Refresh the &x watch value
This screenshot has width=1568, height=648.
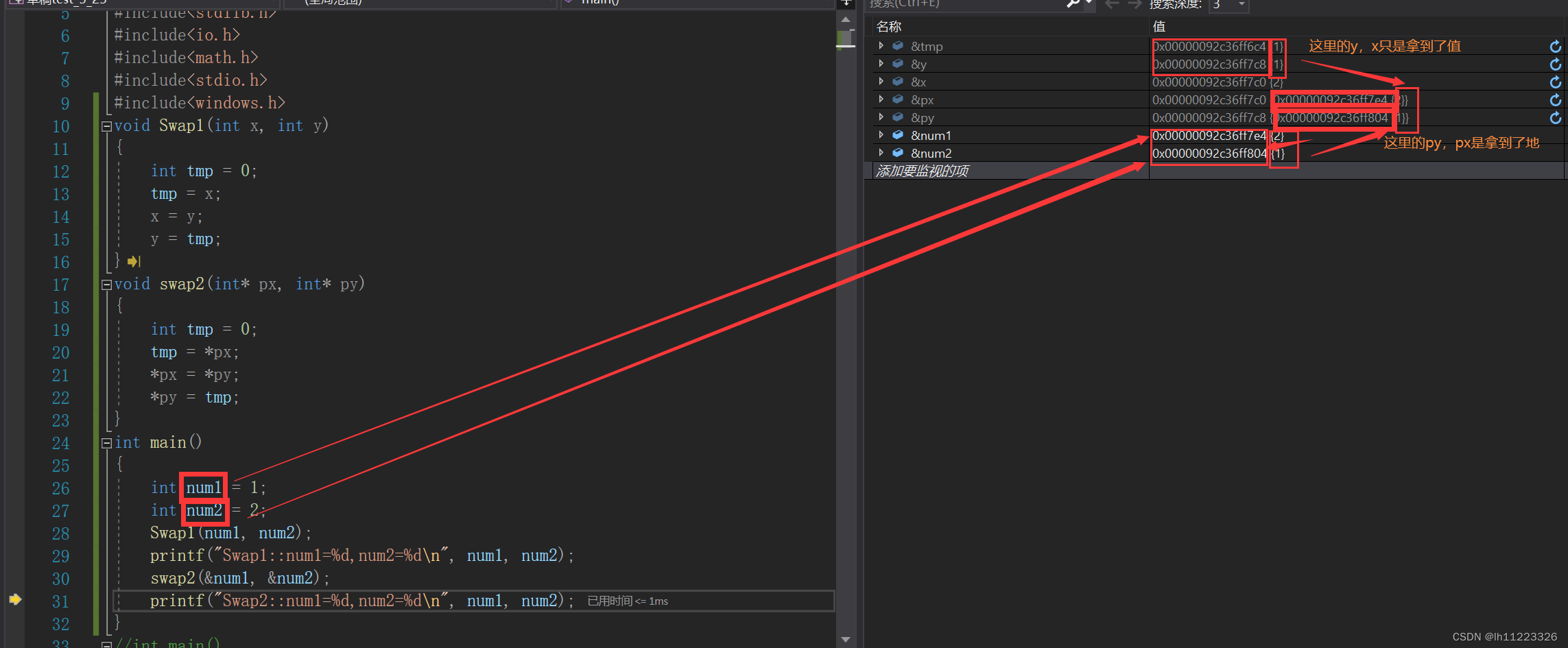[1555, 82]
